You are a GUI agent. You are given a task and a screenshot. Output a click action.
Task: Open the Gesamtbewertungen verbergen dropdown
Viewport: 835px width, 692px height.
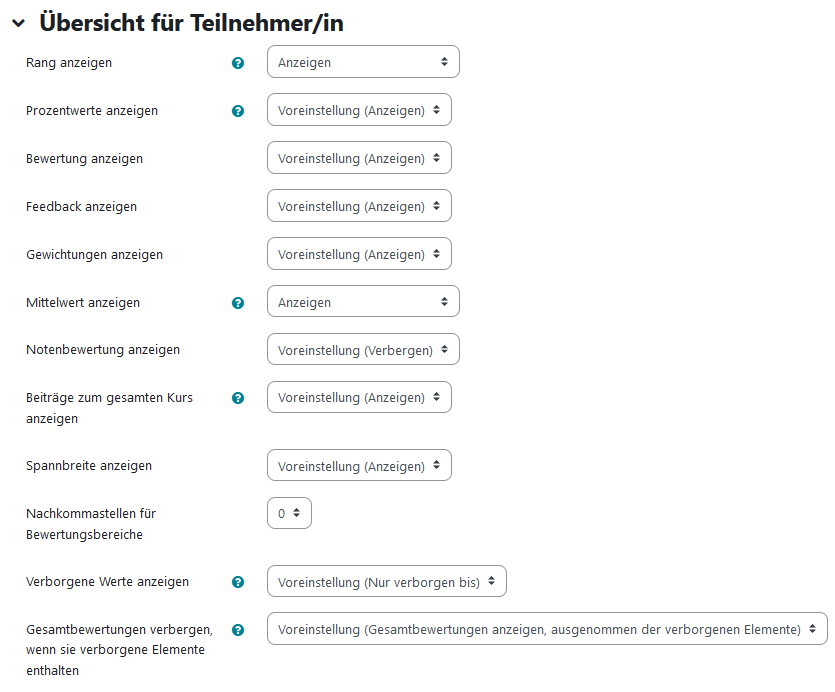547,629
